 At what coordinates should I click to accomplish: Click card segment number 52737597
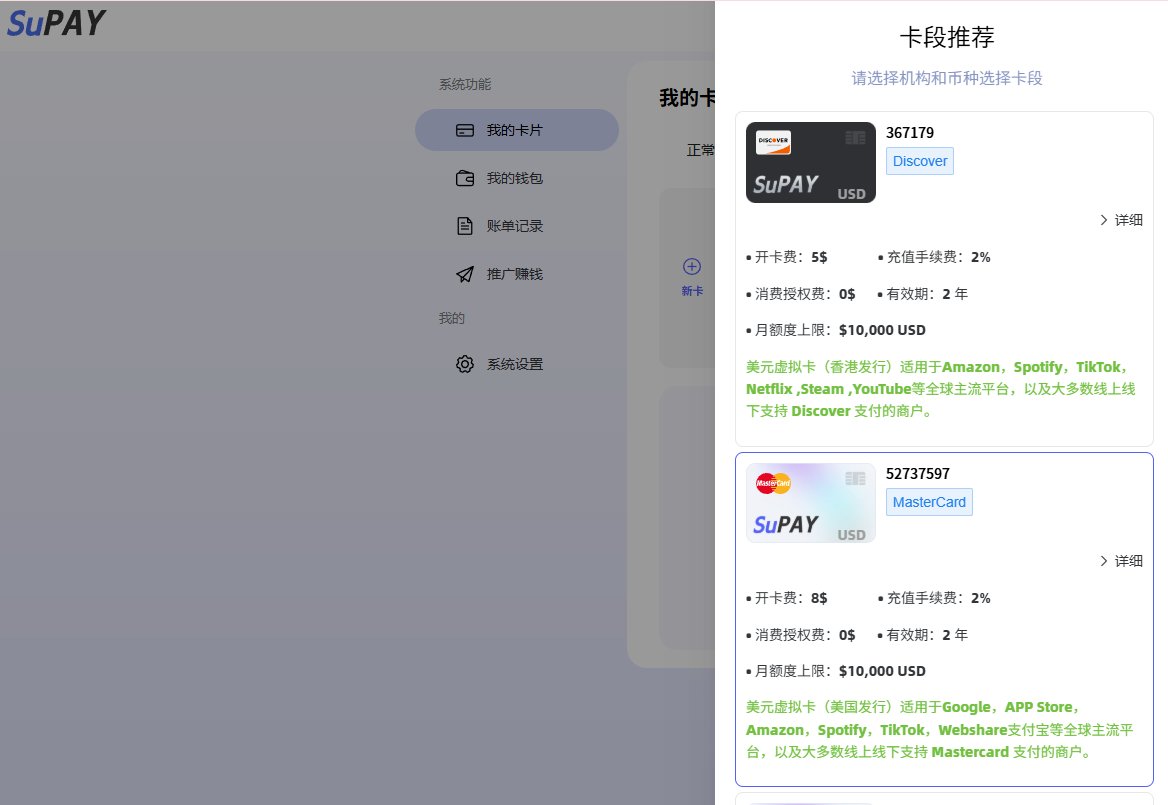(918, 474)
